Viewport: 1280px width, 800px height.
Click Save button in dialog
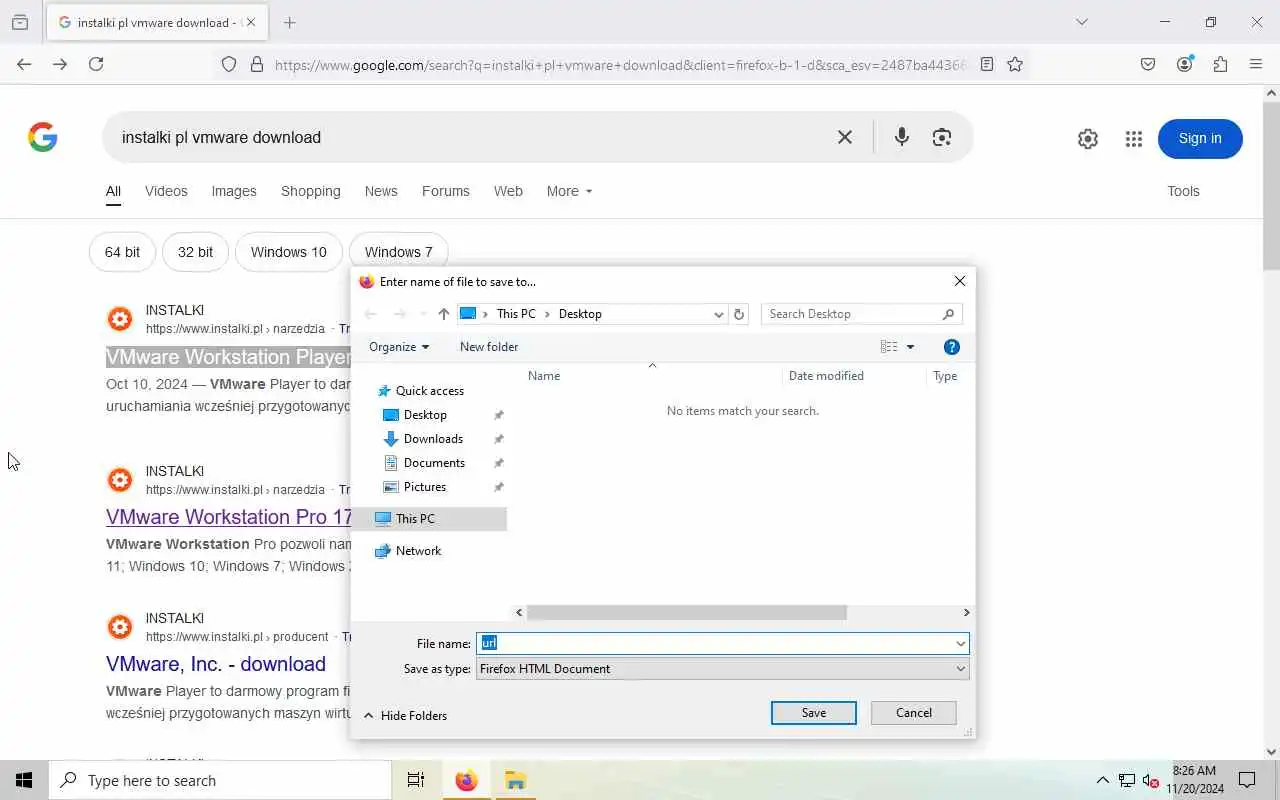click(814, 713)
